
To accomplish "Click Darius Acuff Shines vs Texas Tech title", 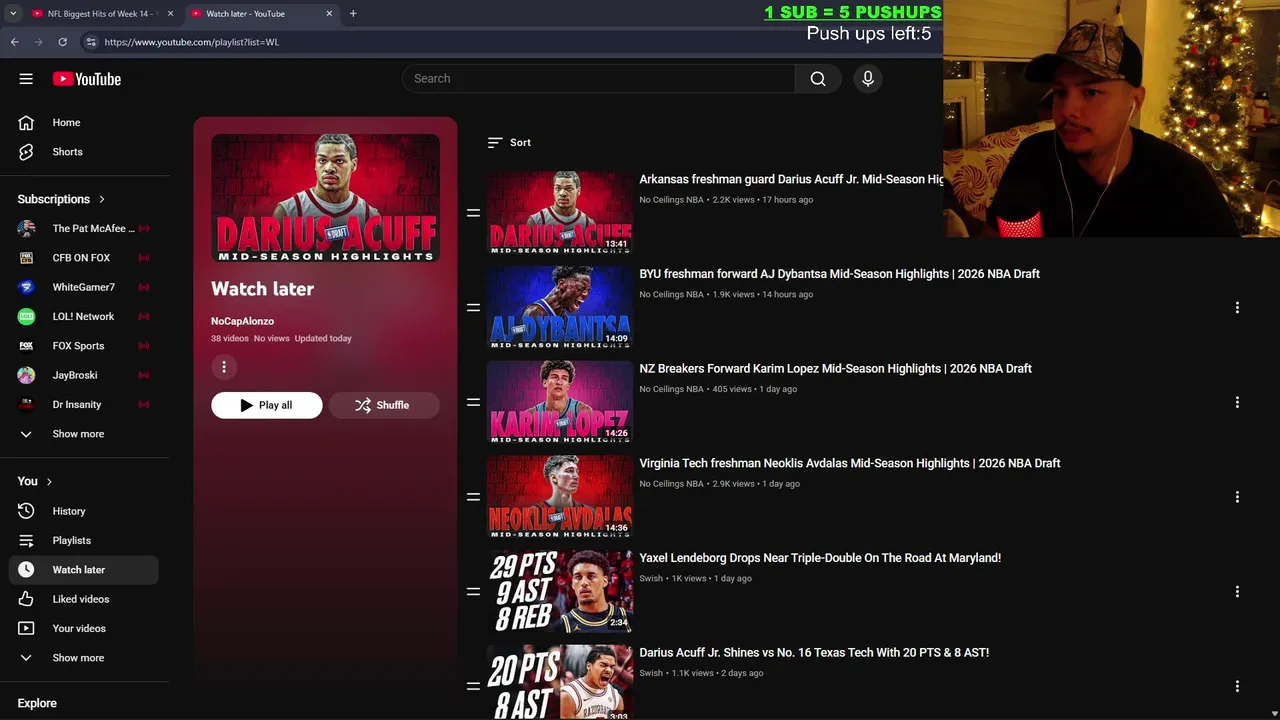I will tap(814, 653).
